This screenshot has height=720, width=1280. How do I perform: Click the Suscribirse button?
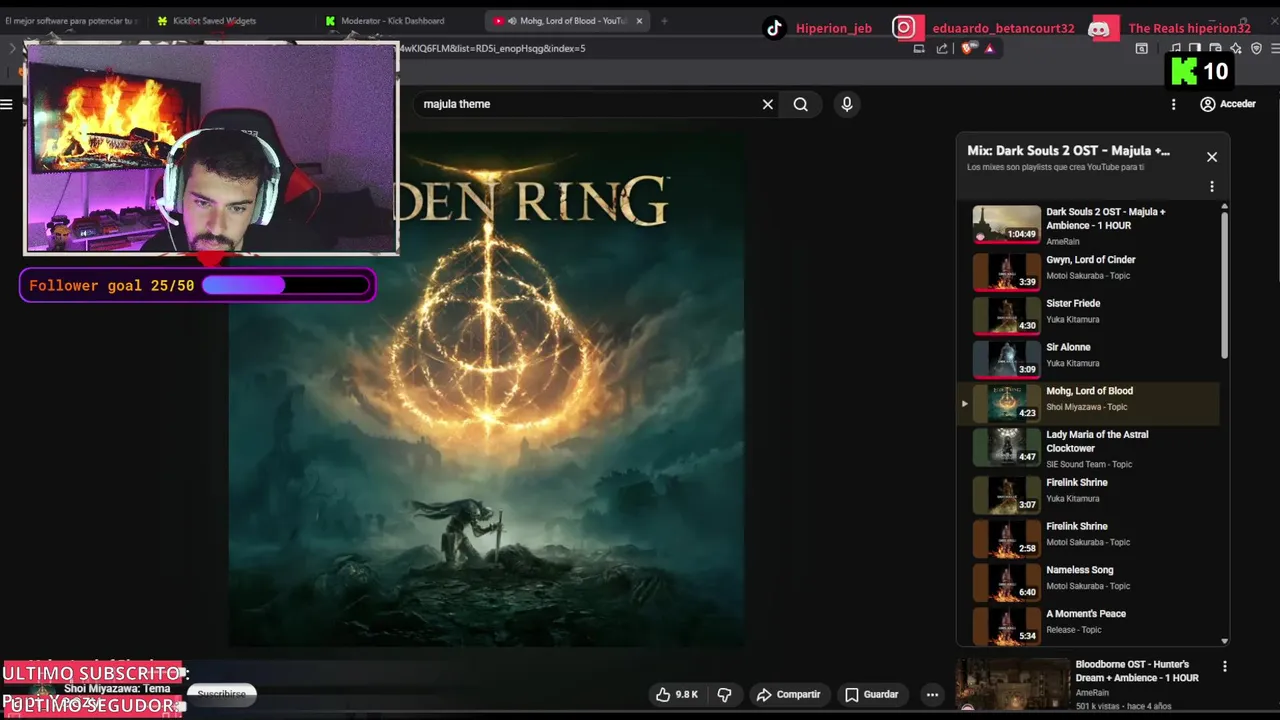[221, 694]
